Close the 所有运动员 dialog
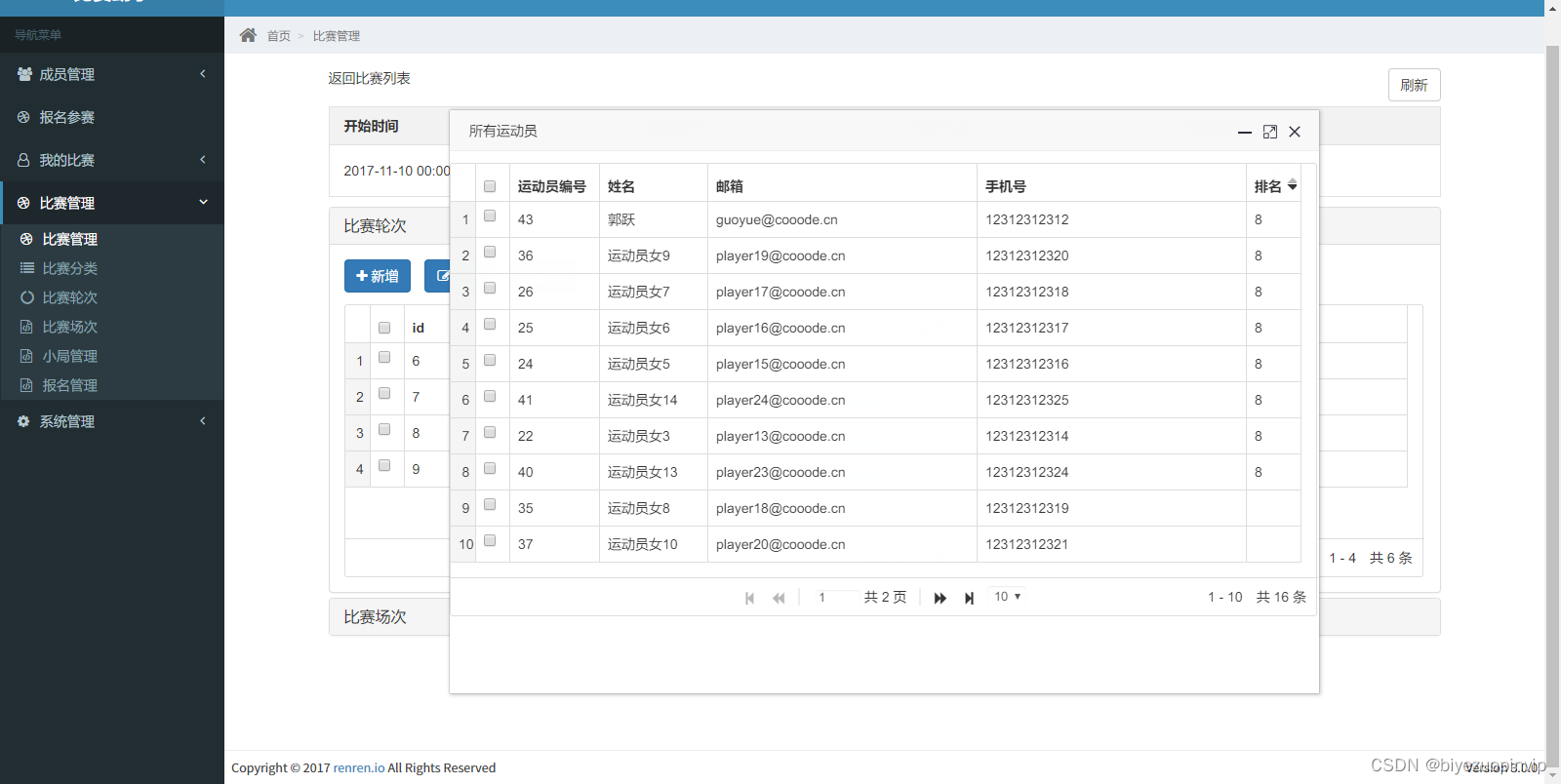 1295,132
